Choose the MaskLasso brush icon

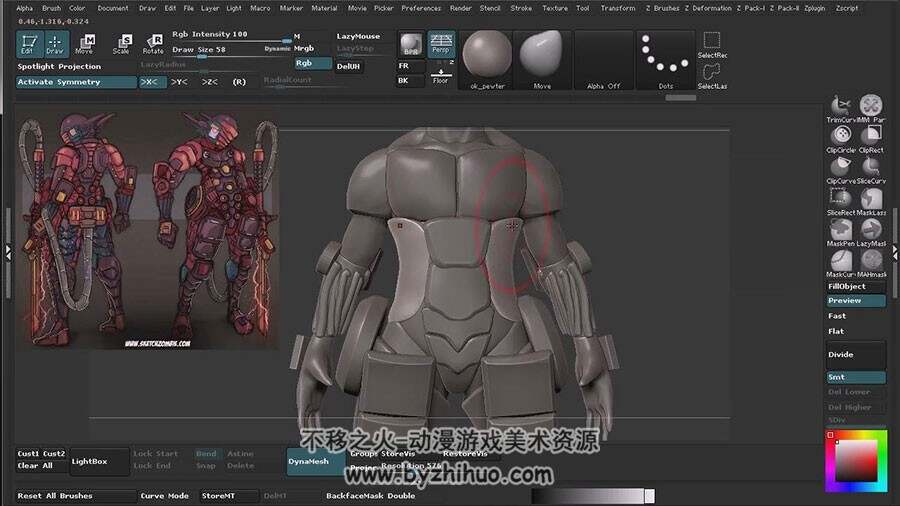point(871,202)
